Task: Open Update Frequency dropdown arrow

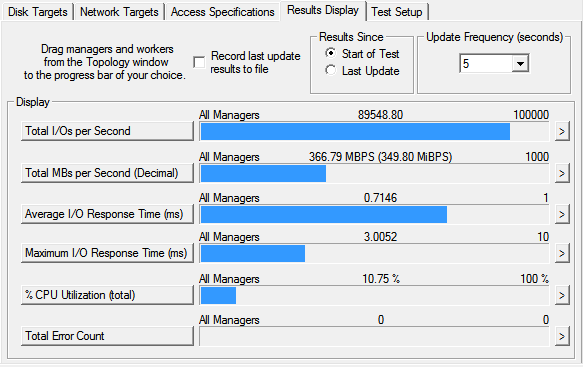Action: (x=520, y=64)
